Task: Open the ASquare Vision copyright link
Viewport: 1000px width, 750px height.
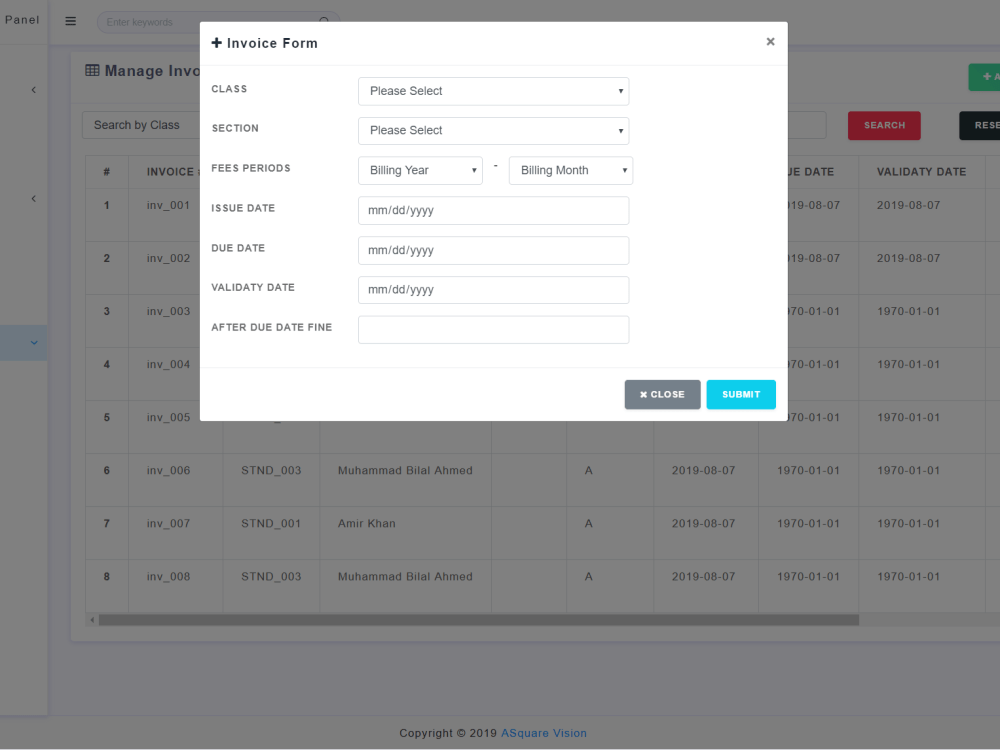Action: pos(543,733)
